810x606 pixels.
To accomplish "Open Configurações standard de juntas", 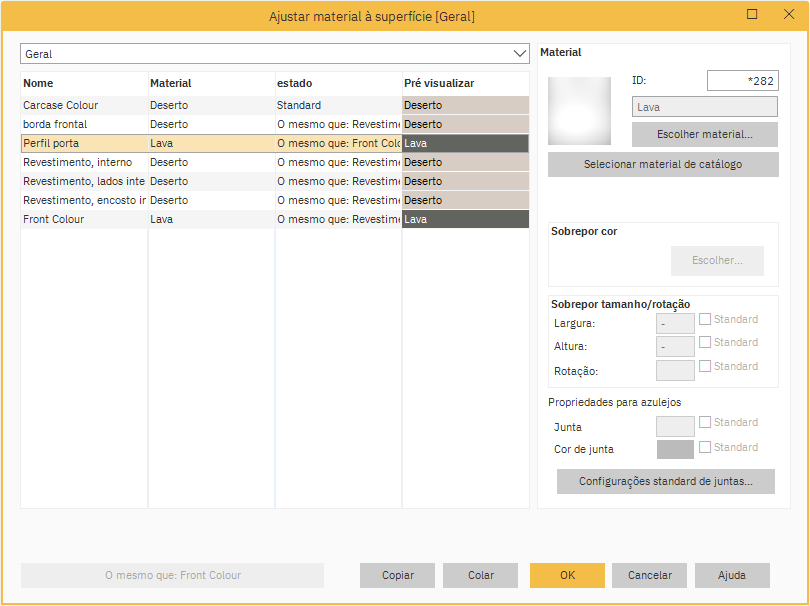I will pyautogui.click(x=666, y=482).
